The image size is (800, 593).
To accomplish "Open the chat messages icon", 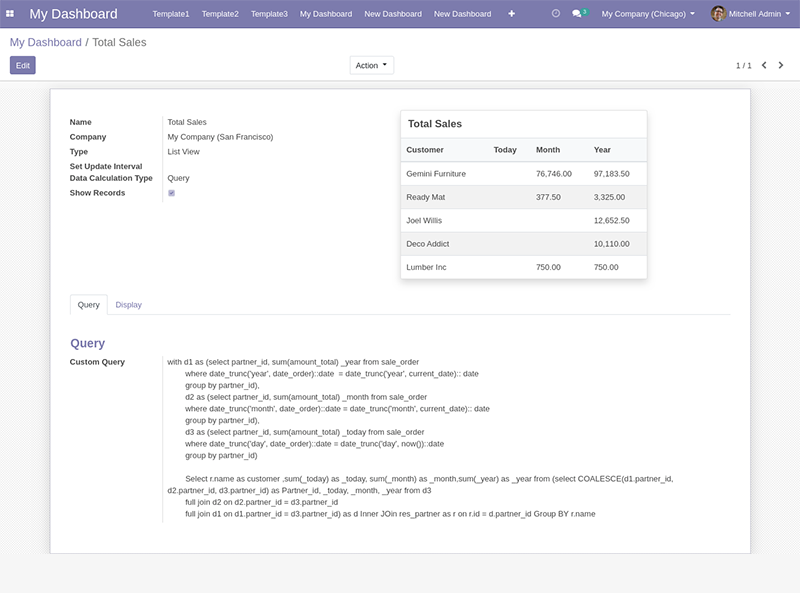I will [x=577, y=14].
